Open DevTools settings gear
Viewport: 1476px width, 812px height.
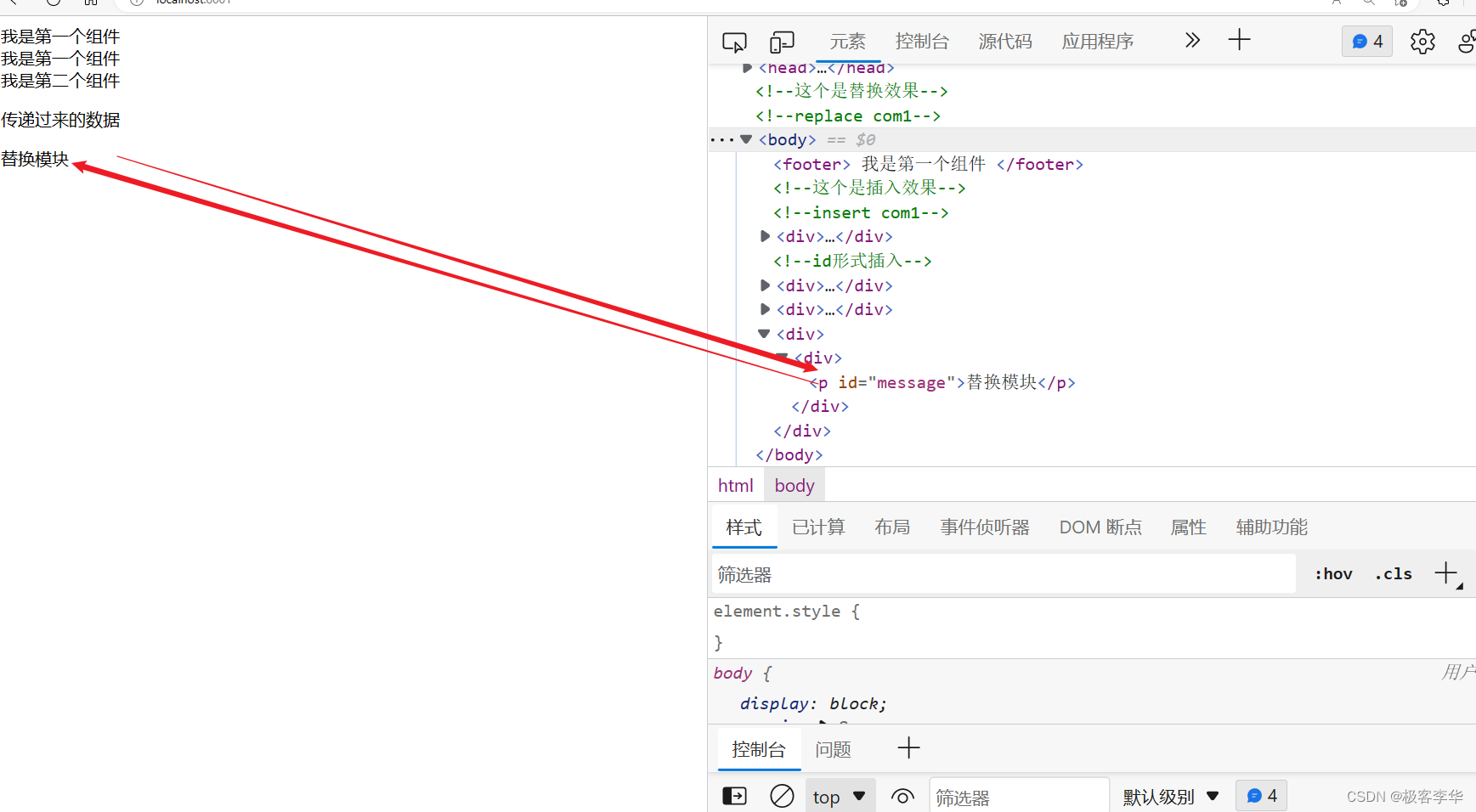click(x=1422, y=41)
